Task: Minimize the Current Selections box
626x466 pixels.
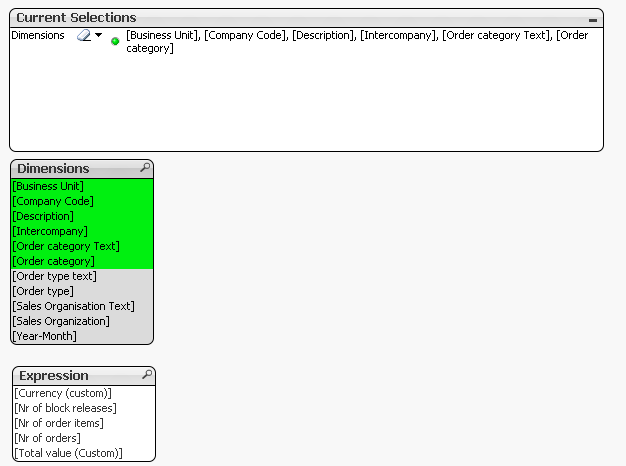Action: click(593, 20)
